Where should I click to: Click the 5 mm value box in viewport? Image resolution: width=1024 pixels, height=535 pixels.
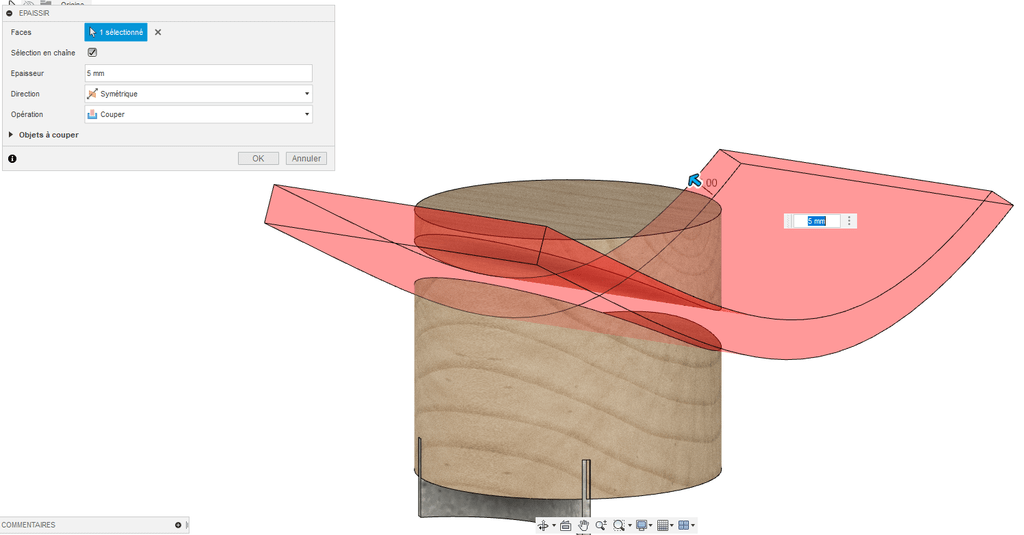coord(816,221)
